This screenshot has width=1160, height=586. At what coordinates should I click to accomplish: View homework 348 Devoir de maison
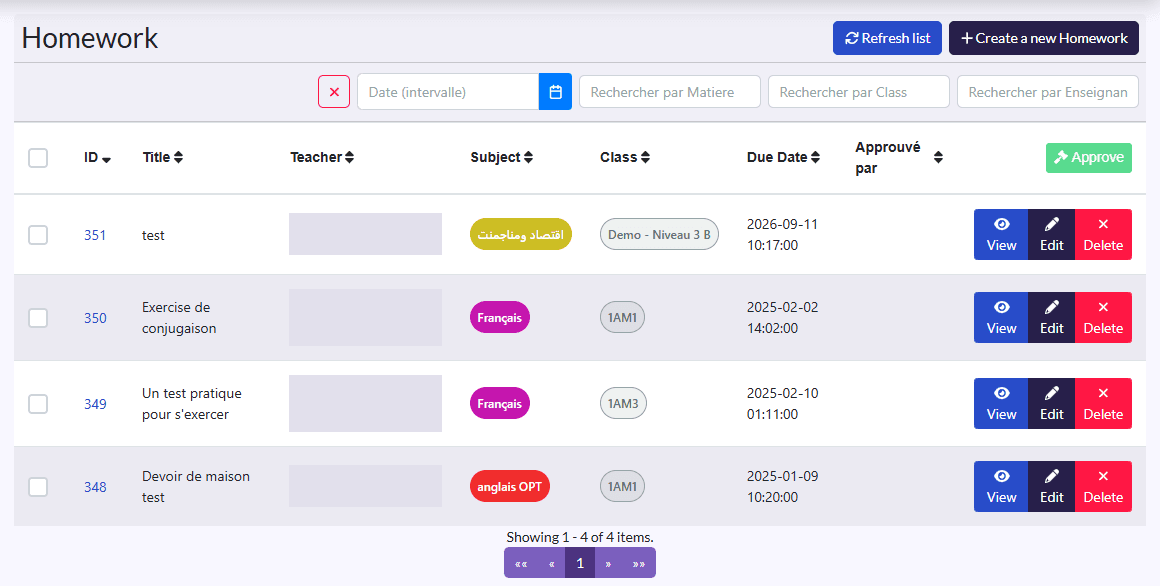[1001, 486]
